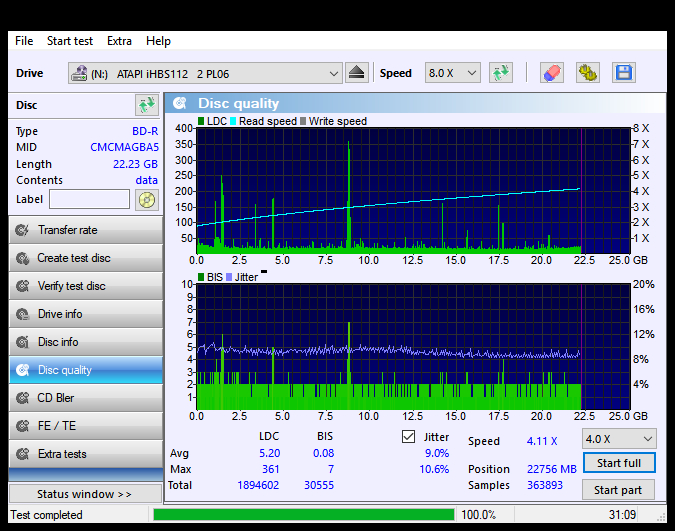Click the Position value 22756 MB
Viewport: 675px width, 531px height.
(x=551, y=469)
